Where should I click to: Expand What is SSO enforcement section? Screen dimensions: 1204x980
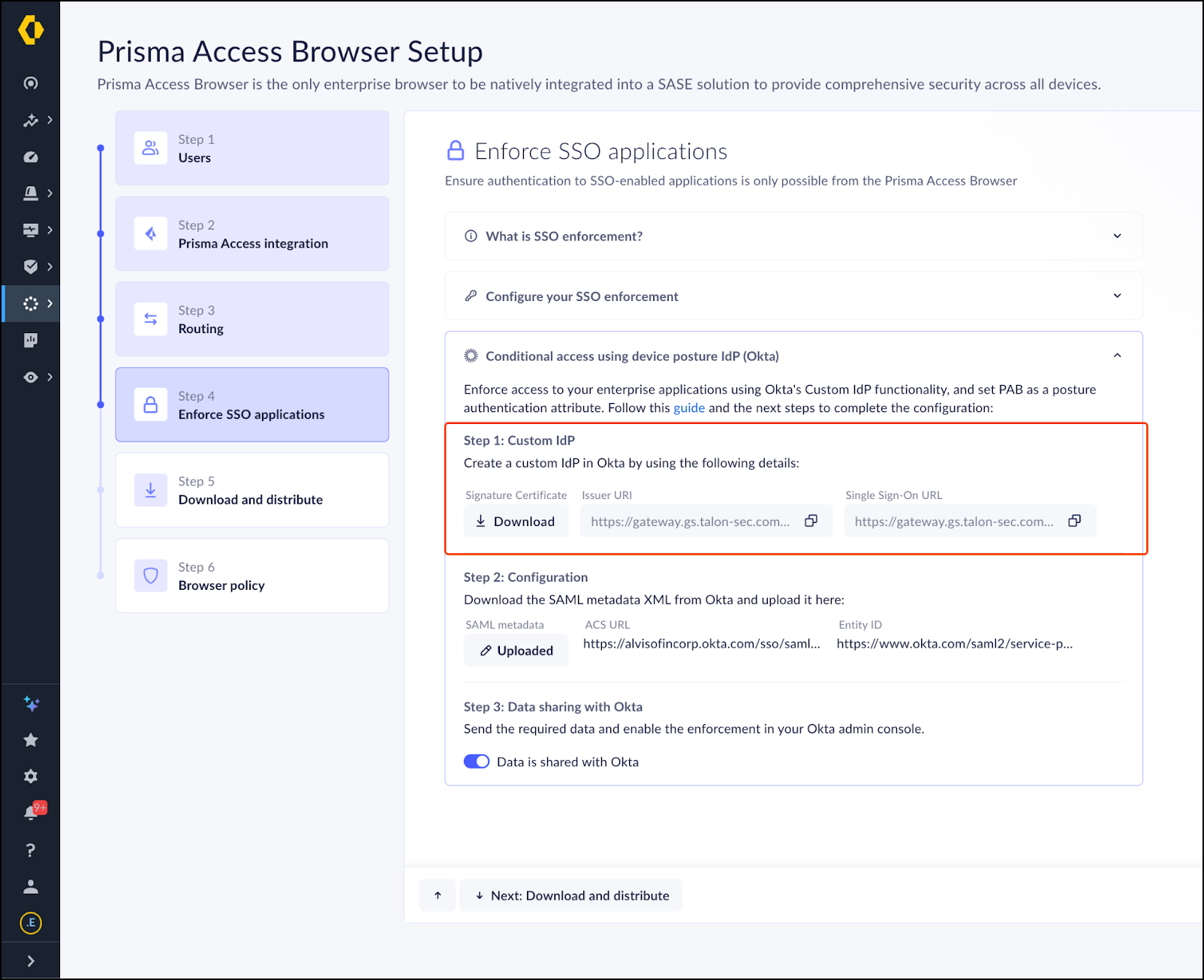(1117, 236)
